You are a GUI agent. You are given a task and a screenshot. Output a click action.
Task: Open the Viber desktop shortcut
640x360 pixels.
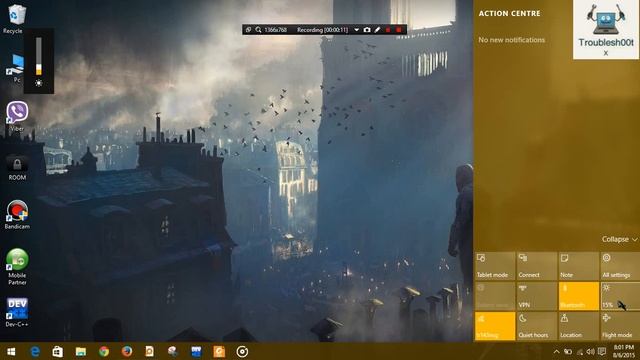tap(17, 116)
